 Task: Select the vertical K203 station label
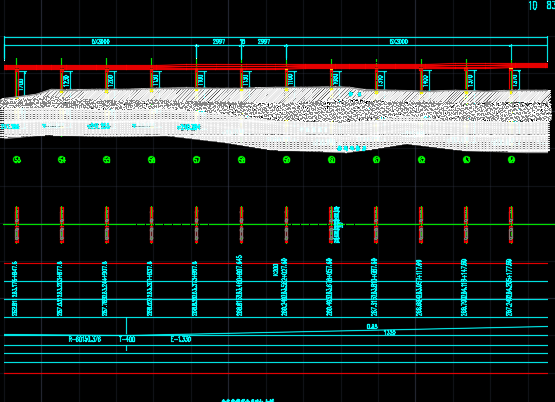point(276,270)
